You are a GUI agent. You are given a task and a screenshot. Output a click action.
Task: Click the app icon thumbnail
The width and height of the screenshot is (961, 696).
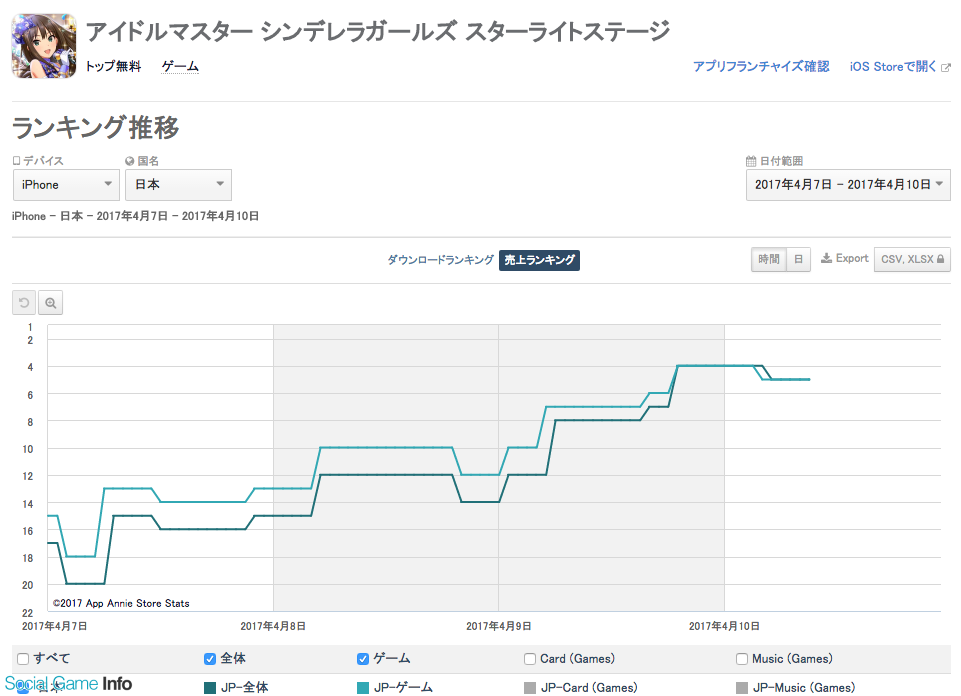44,46
